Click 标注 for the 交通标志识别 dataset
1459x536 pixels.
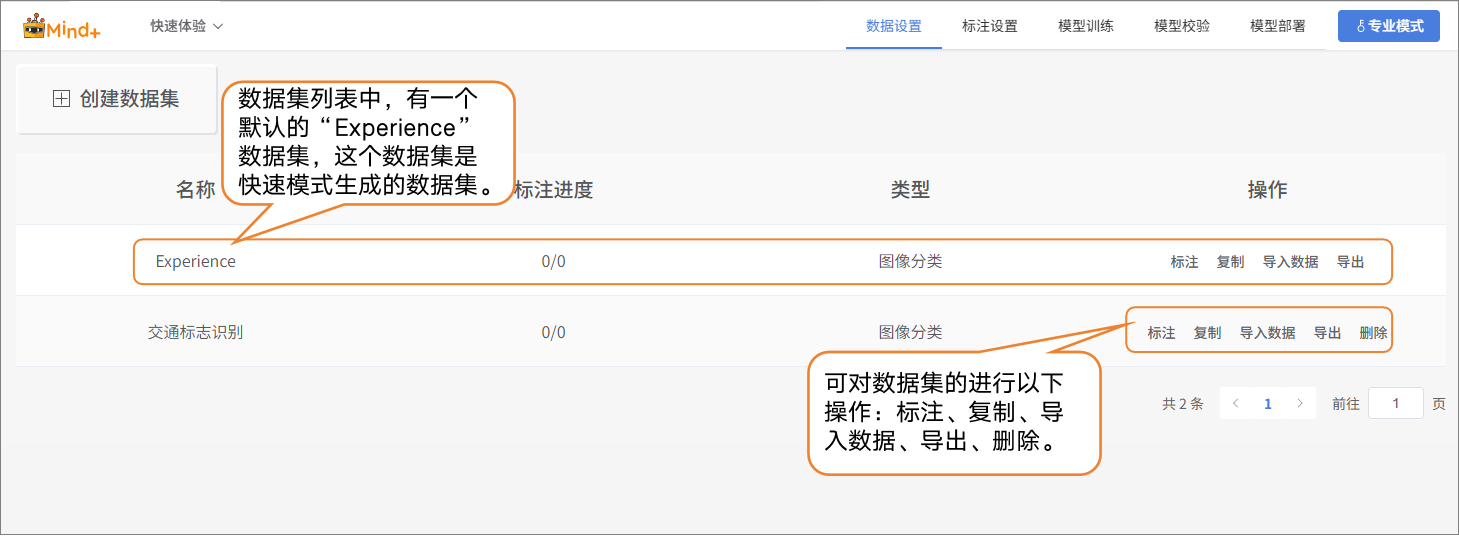point(1161,333)
